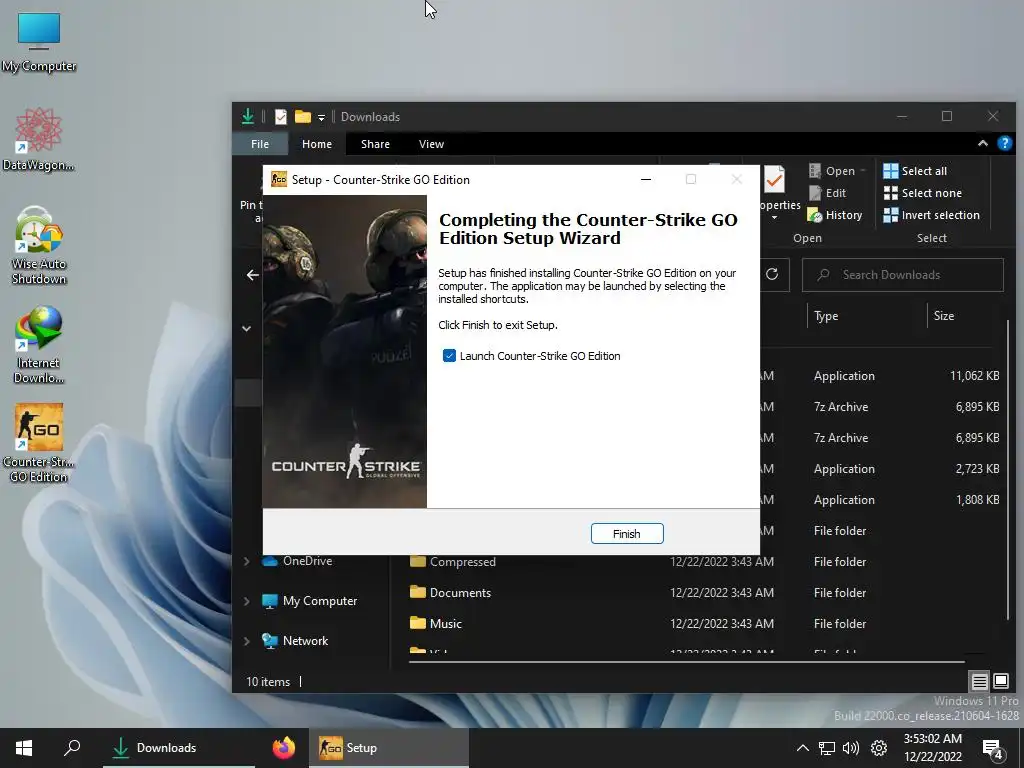Viewport: 1024px width, 768px height.
Task: Switch to details view icon
Action: [979, 682]
